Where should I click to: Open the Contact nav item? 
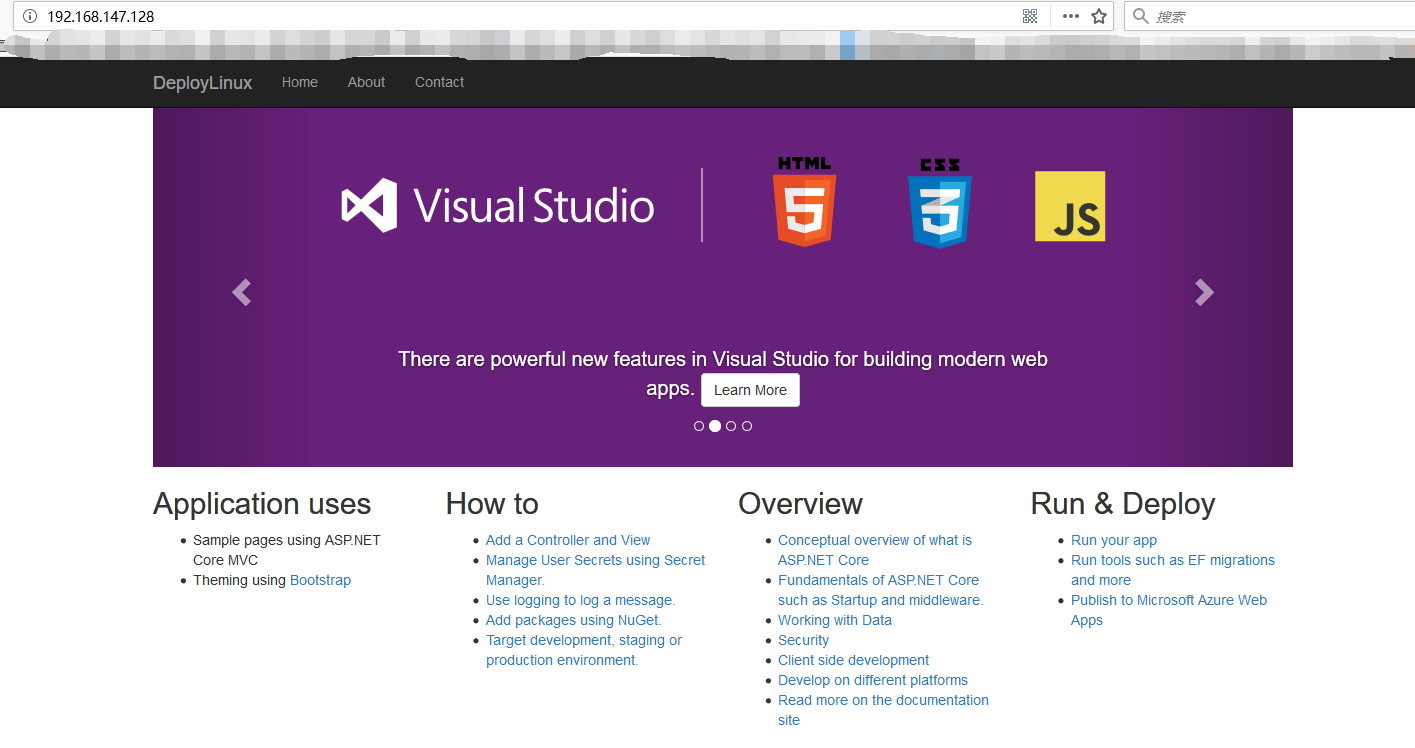point(439,82)
